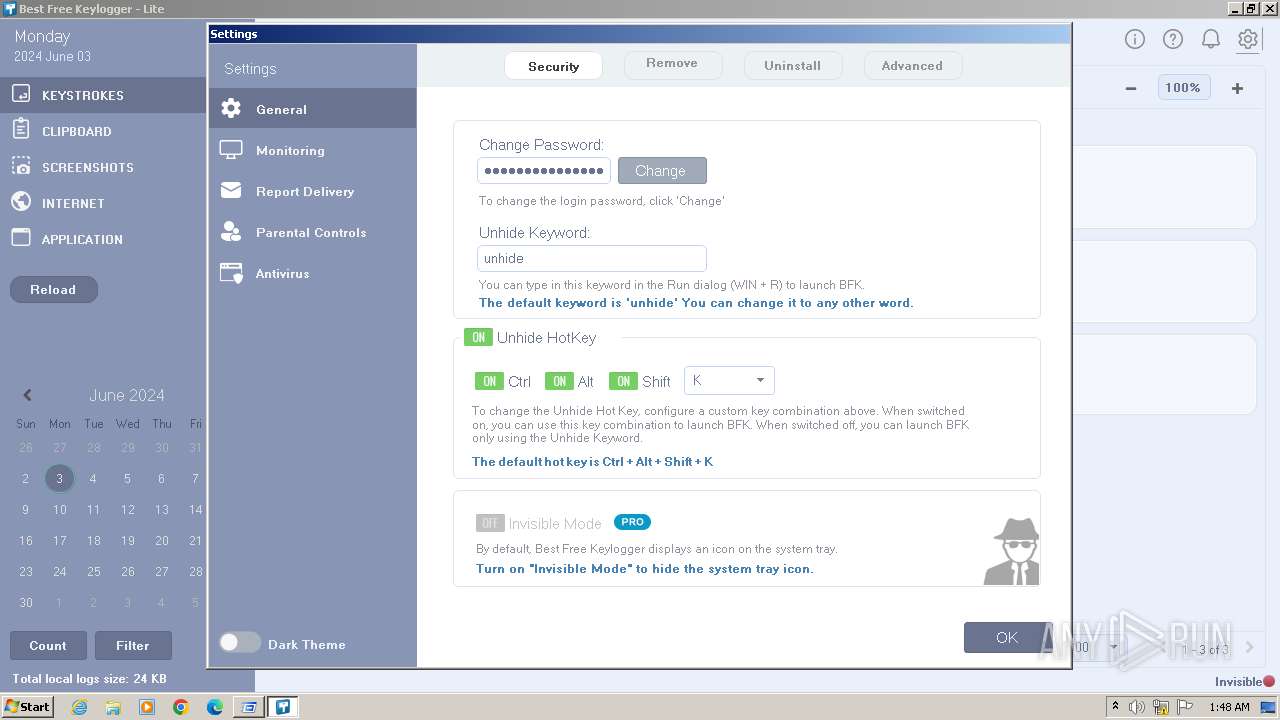Switch to the Uninstall tab
Image resolution: width=1280 pixels, height=720 pixels.
[792, 66]
